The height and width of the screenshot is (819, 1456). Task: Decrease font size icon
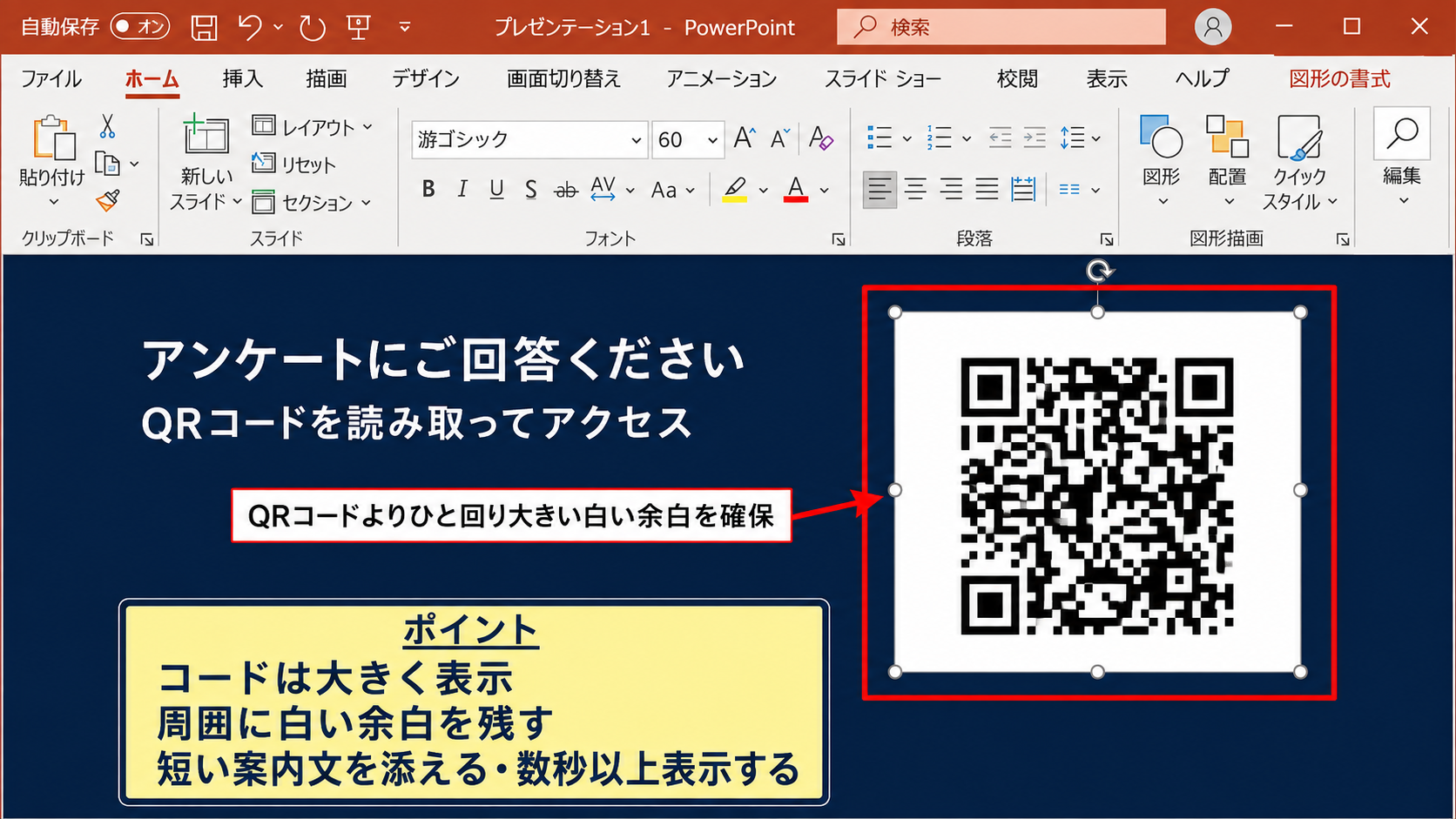coord(779,138)
